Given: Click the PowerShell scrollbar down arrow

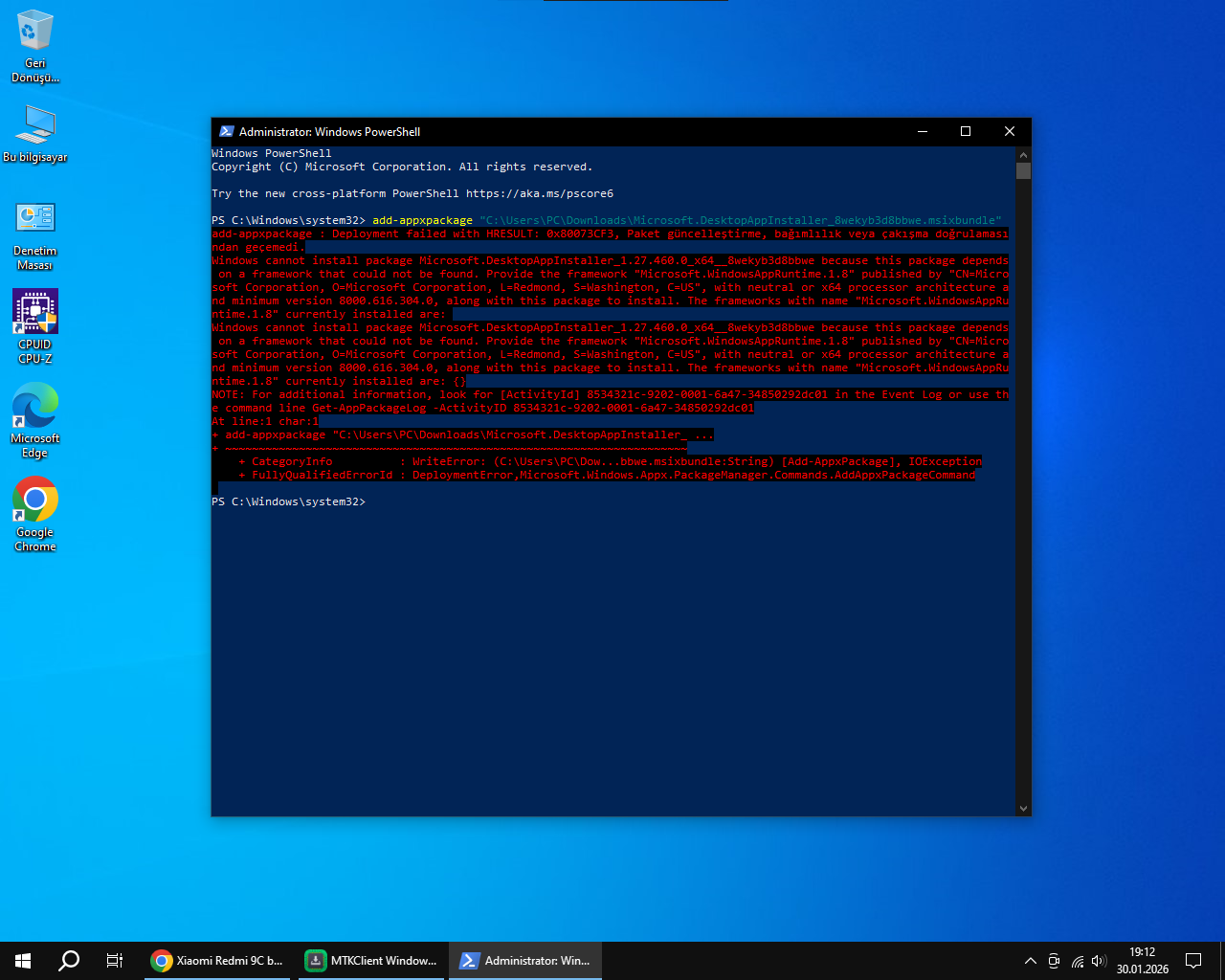Looking at the screenshot, I should pyautogui.click(x=1024, y=809).
